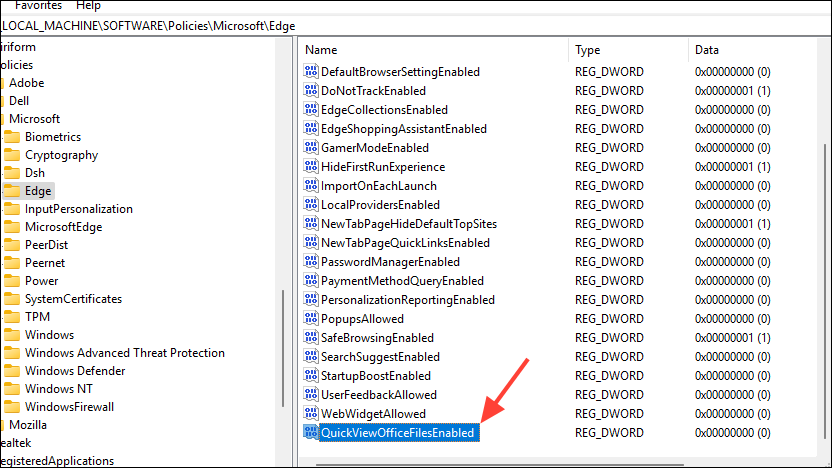This screenshot has width=832, height=468.
Task: Click the DWORD icon beside DoNotTrackEnabled
Action: [x=311, y=91]
